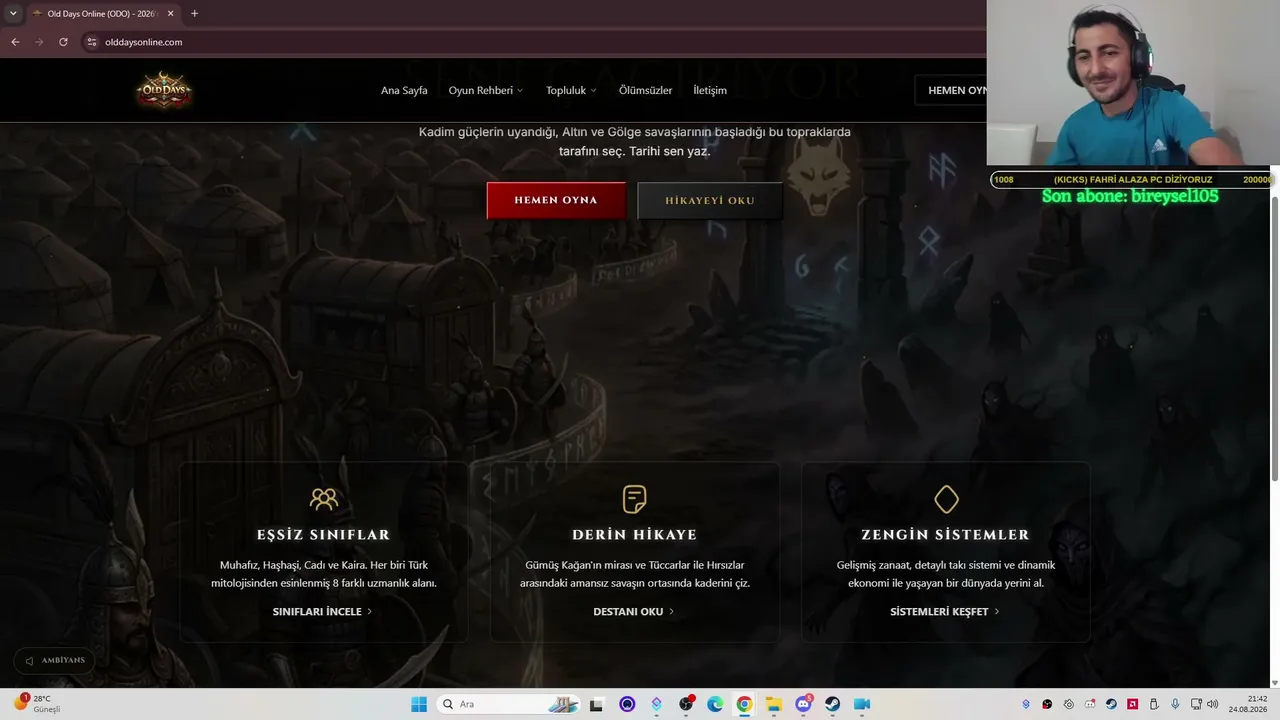The height and width of the screenshot is (720, 1280).
Task: Click the diamond icon above ZENGİN SİSTEMLER
Action: pyautogui.click(x=946, y=499)
